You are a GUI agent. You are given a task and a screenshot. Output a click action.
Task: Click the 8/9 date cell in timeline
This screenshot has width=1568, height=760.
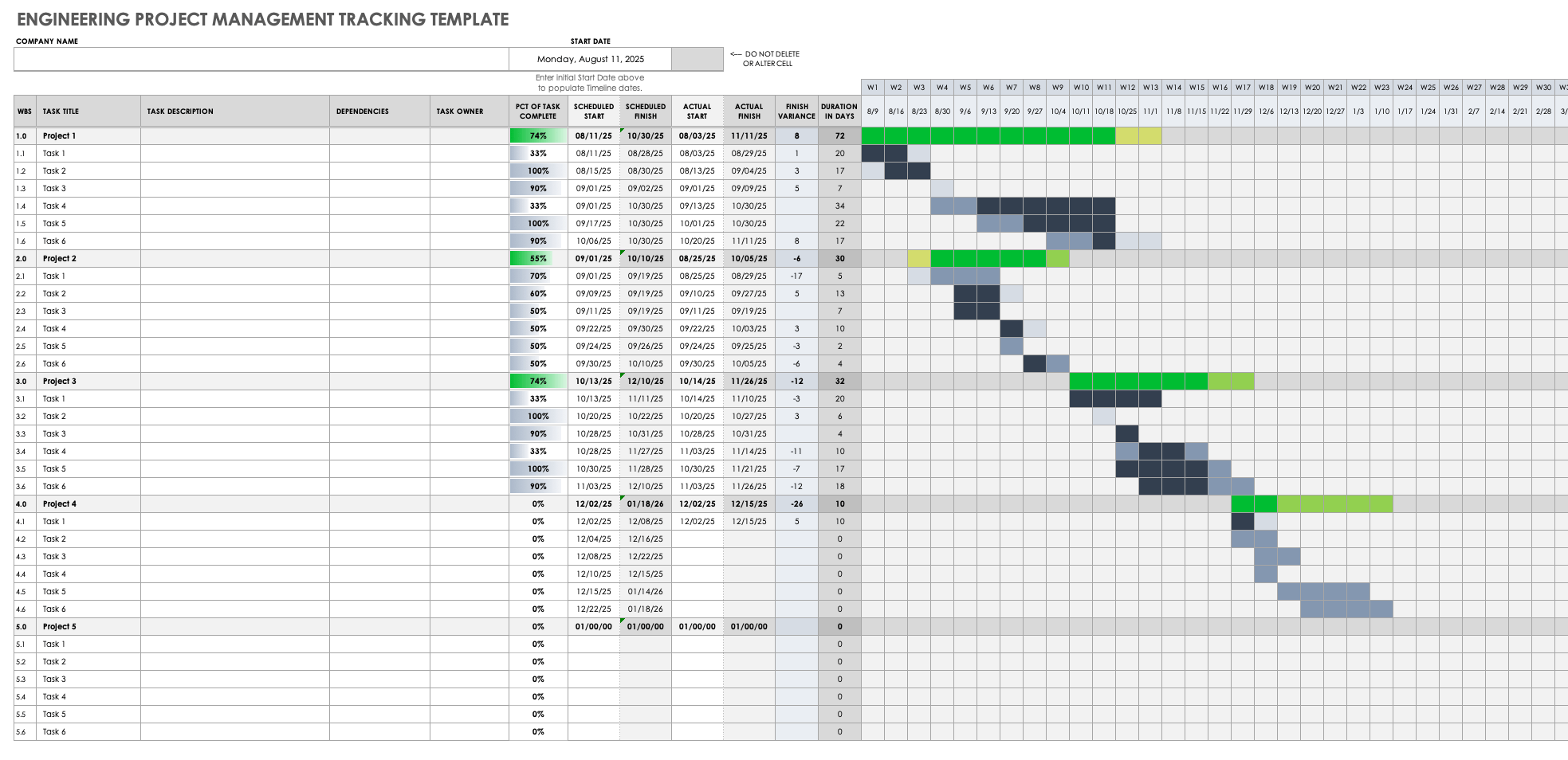coord(873,112)
